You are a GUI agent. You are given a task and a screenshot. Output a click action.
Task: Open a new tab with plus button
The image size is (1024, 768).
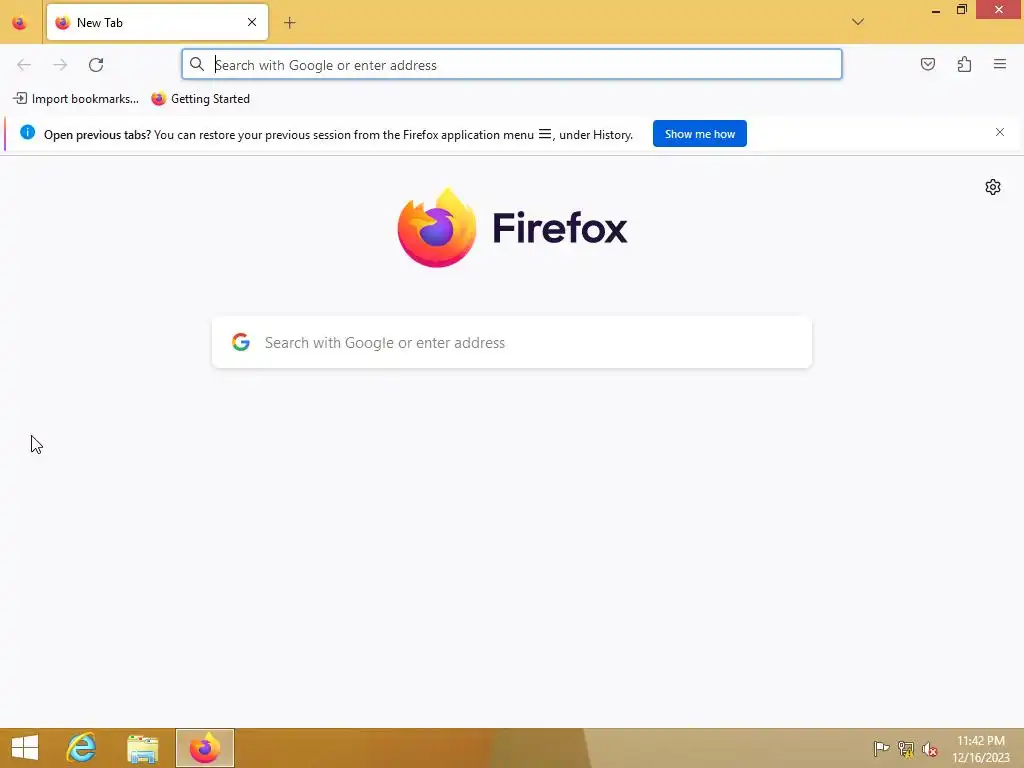pyautogui.click(x=290, y=23)
